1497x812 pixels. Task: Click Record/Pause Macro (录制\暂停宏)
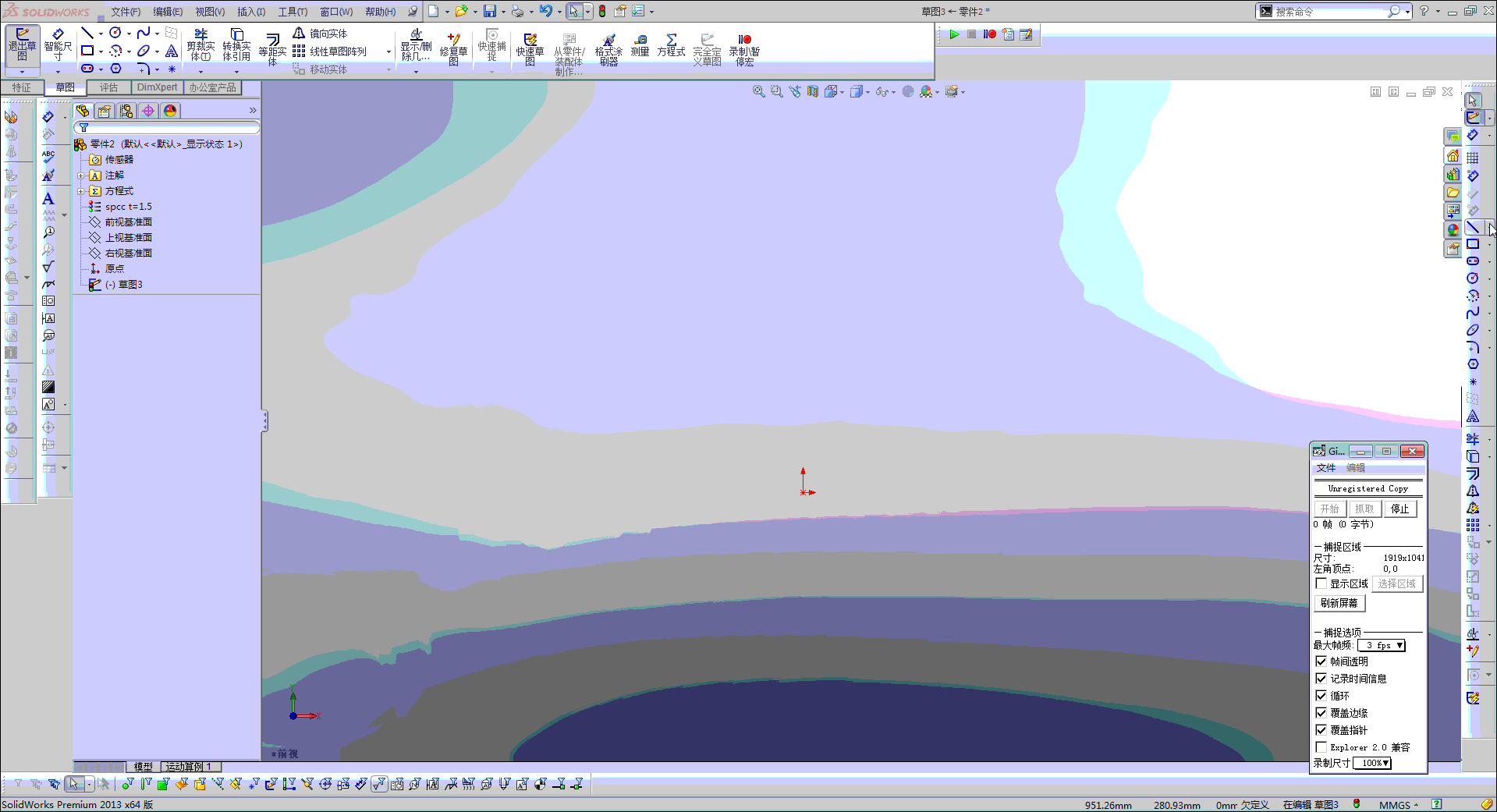pos(744,49)
